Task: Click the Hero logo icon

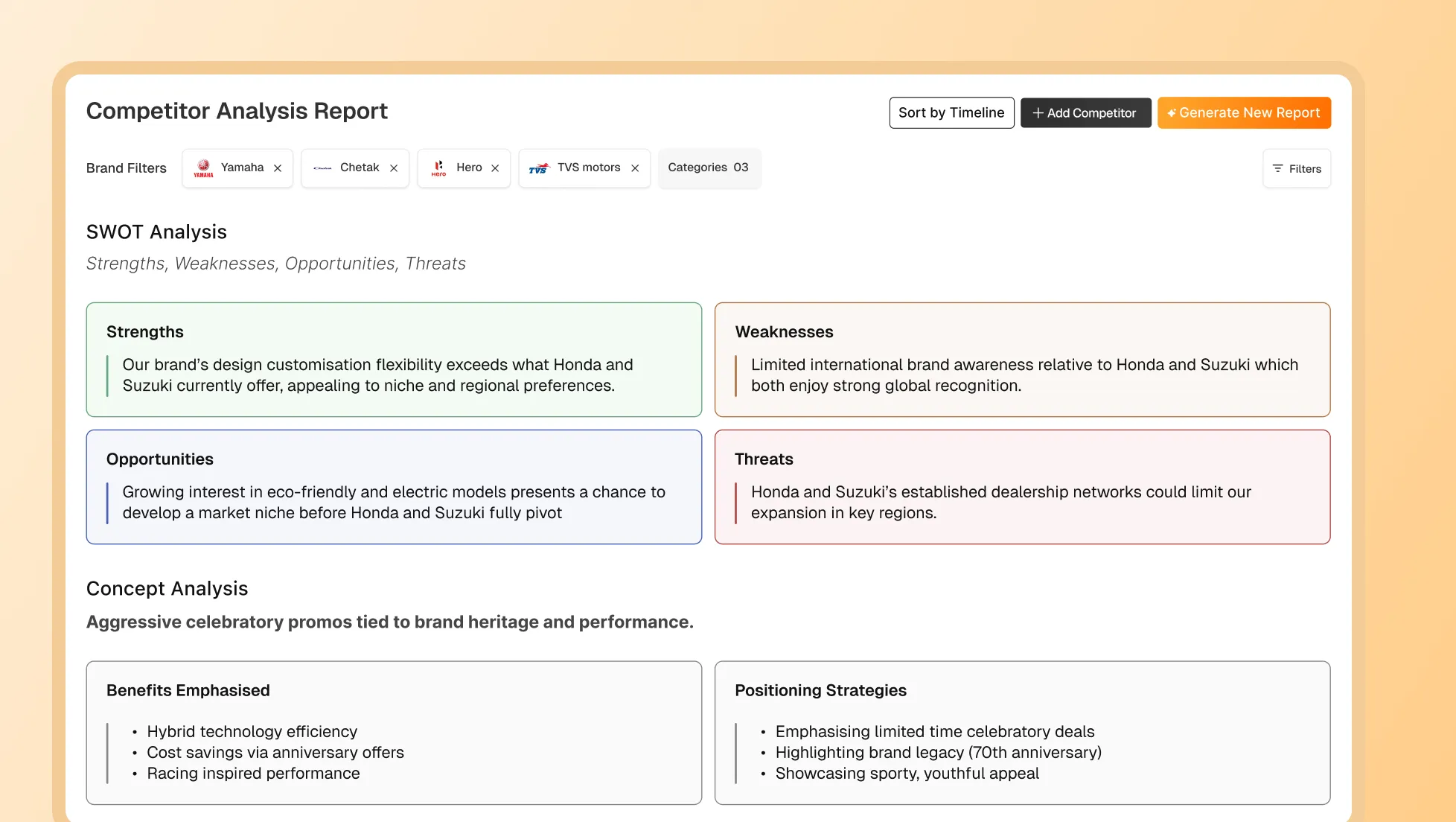Action: coord(438,168)
